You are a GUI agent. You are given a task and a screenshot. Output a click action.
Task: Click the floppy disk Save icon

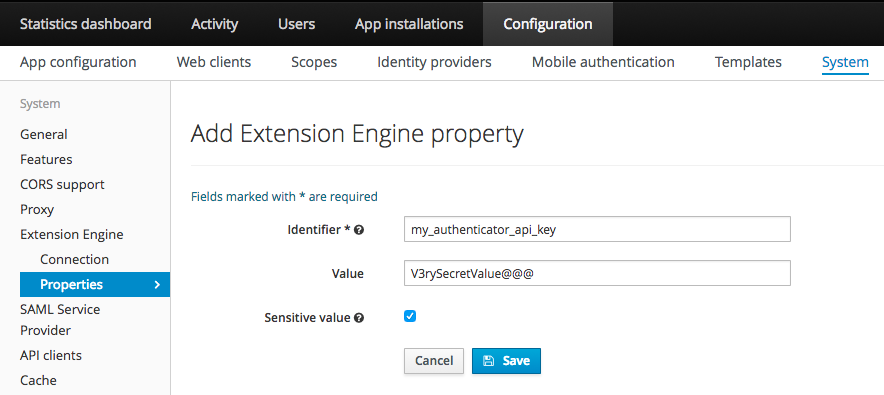tap(489, 361)
